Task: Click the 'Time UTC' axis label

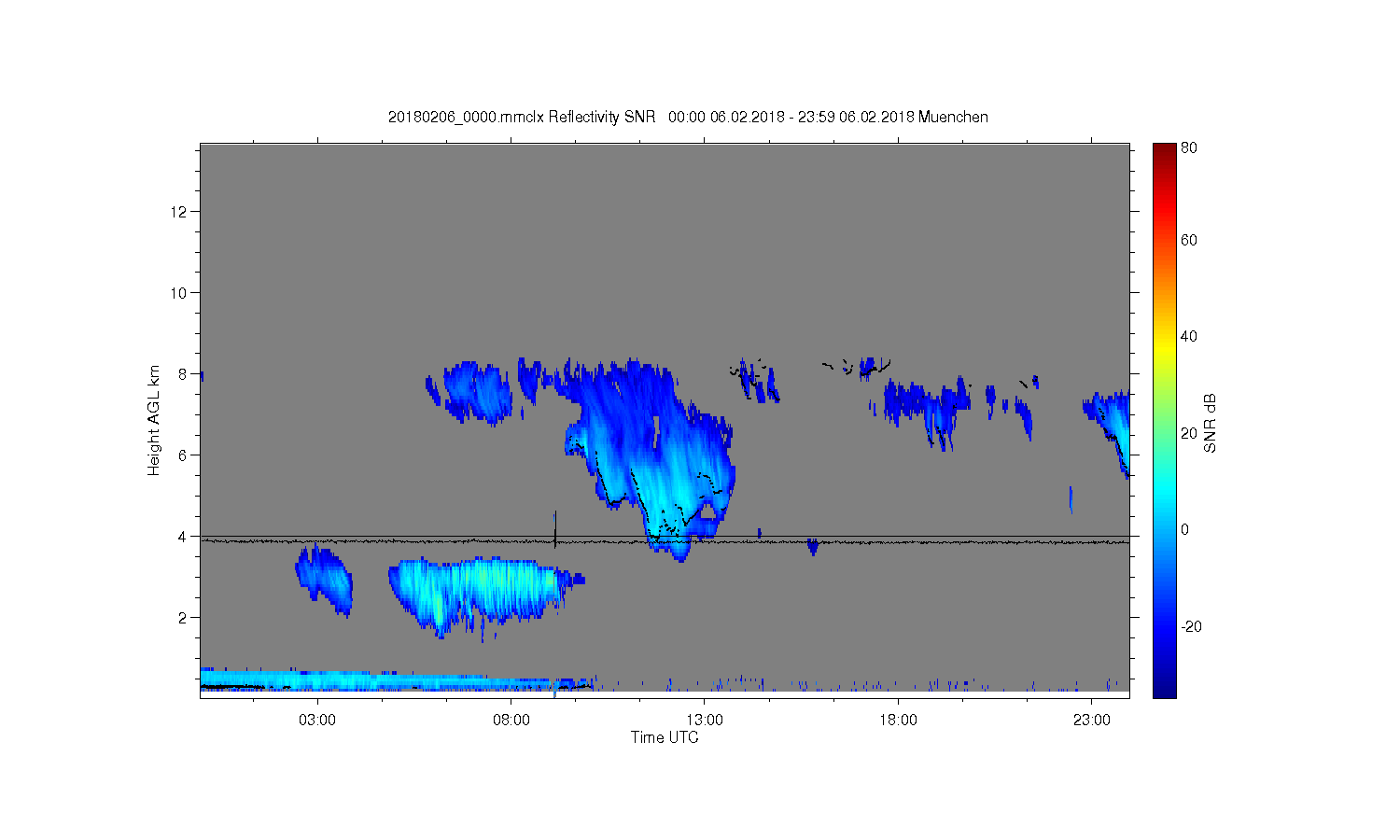Action: coord(665,737)
